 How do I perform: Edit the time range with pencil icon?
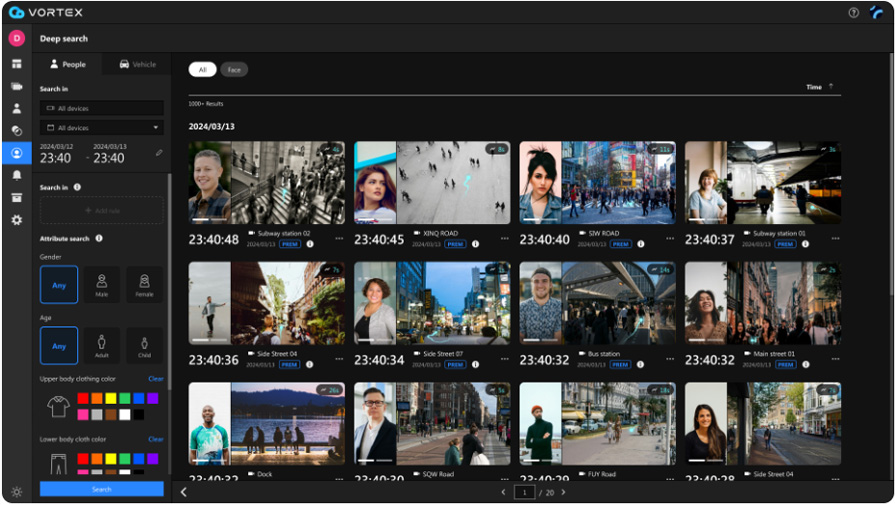point(159,153)
